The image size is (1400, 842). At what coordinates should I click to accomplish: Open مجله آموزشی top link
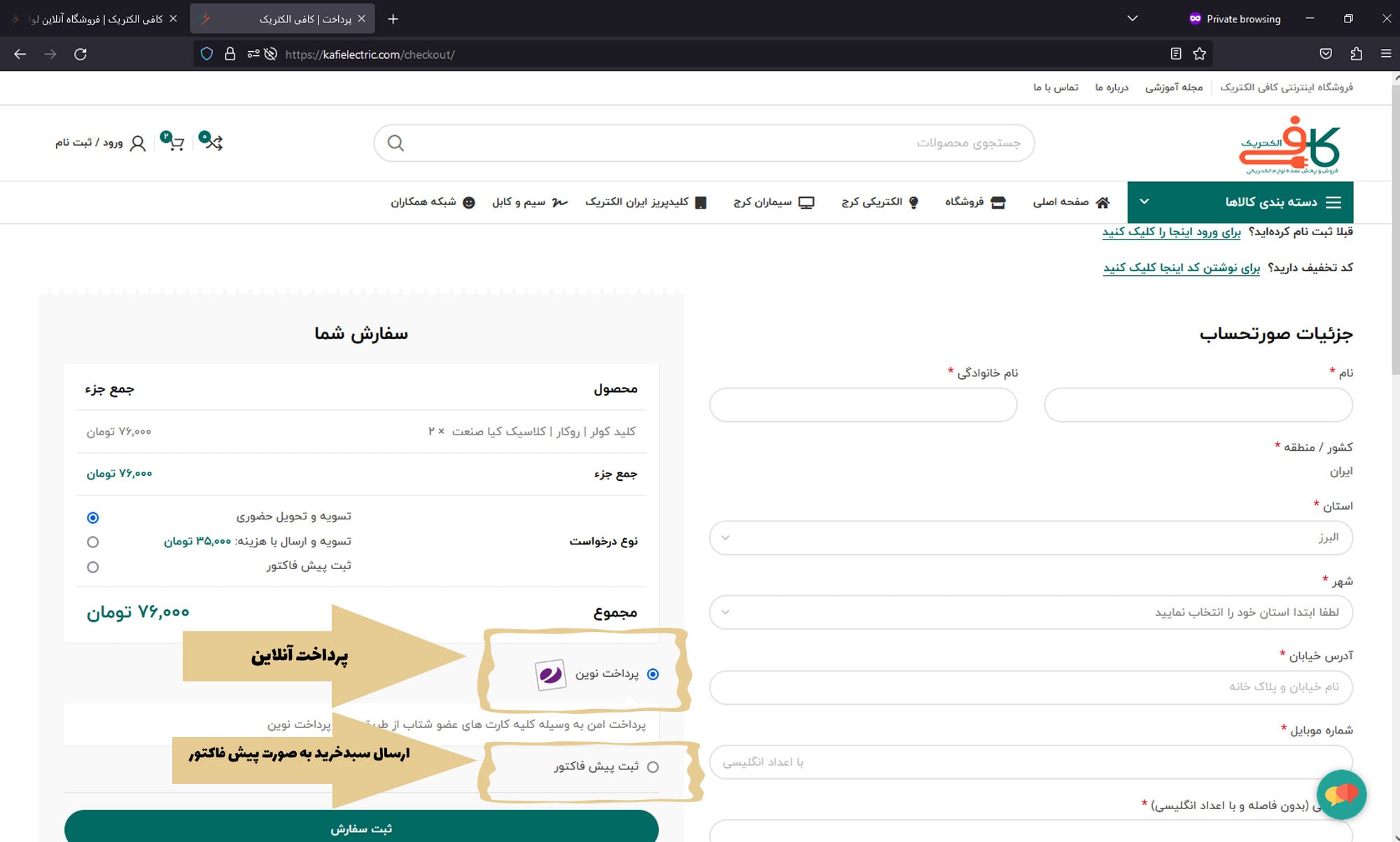(1174, 87)
